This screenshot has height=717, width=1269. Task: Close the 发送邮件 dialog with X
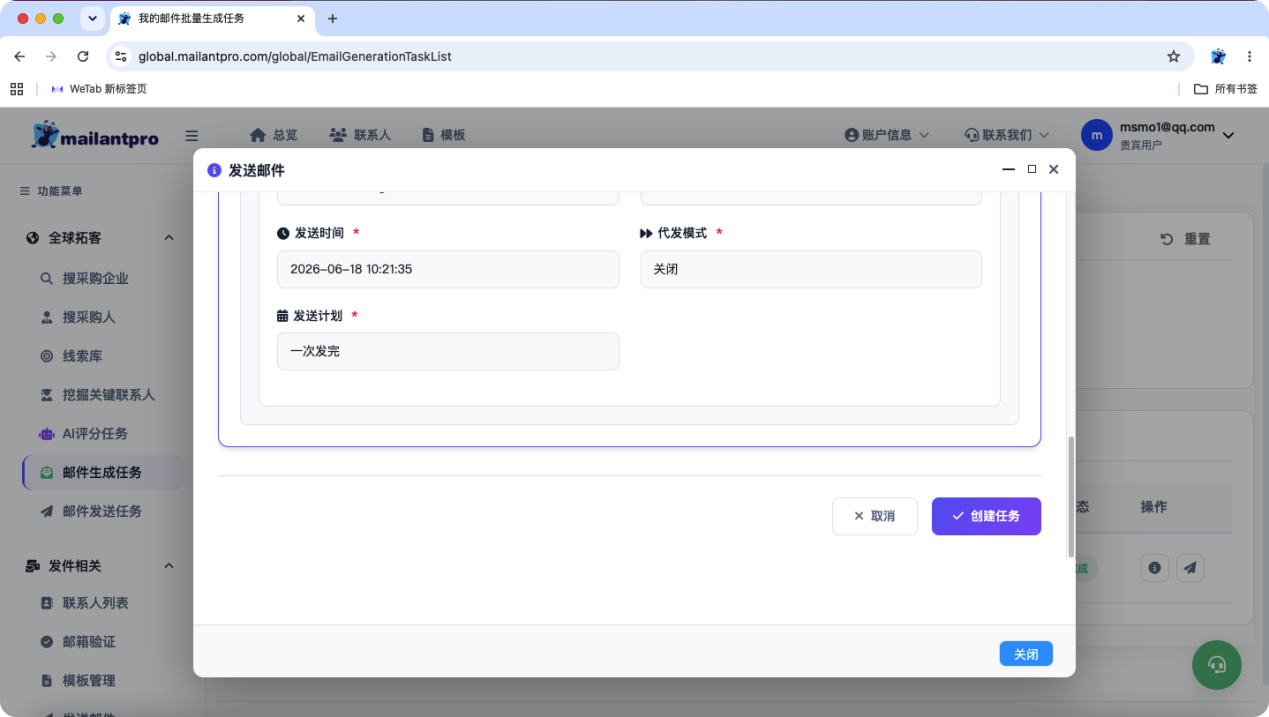coord(1053,170)
